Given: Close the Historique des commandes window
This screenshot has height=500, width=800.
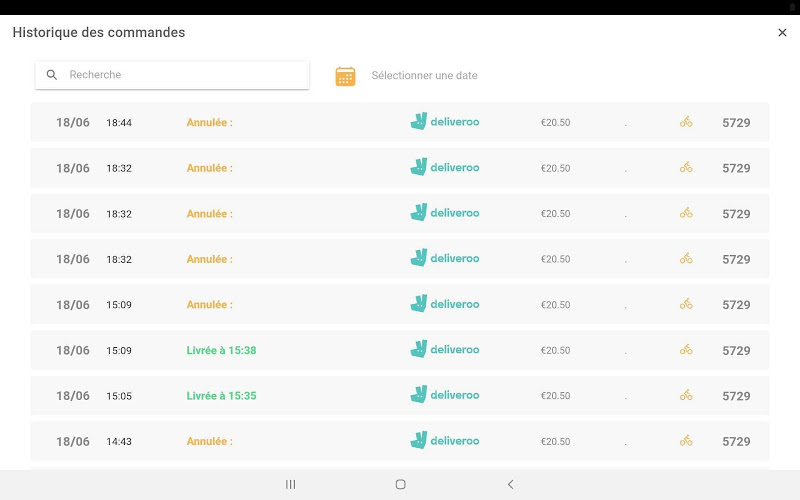Looking at the screenshot, I should 782,33.
